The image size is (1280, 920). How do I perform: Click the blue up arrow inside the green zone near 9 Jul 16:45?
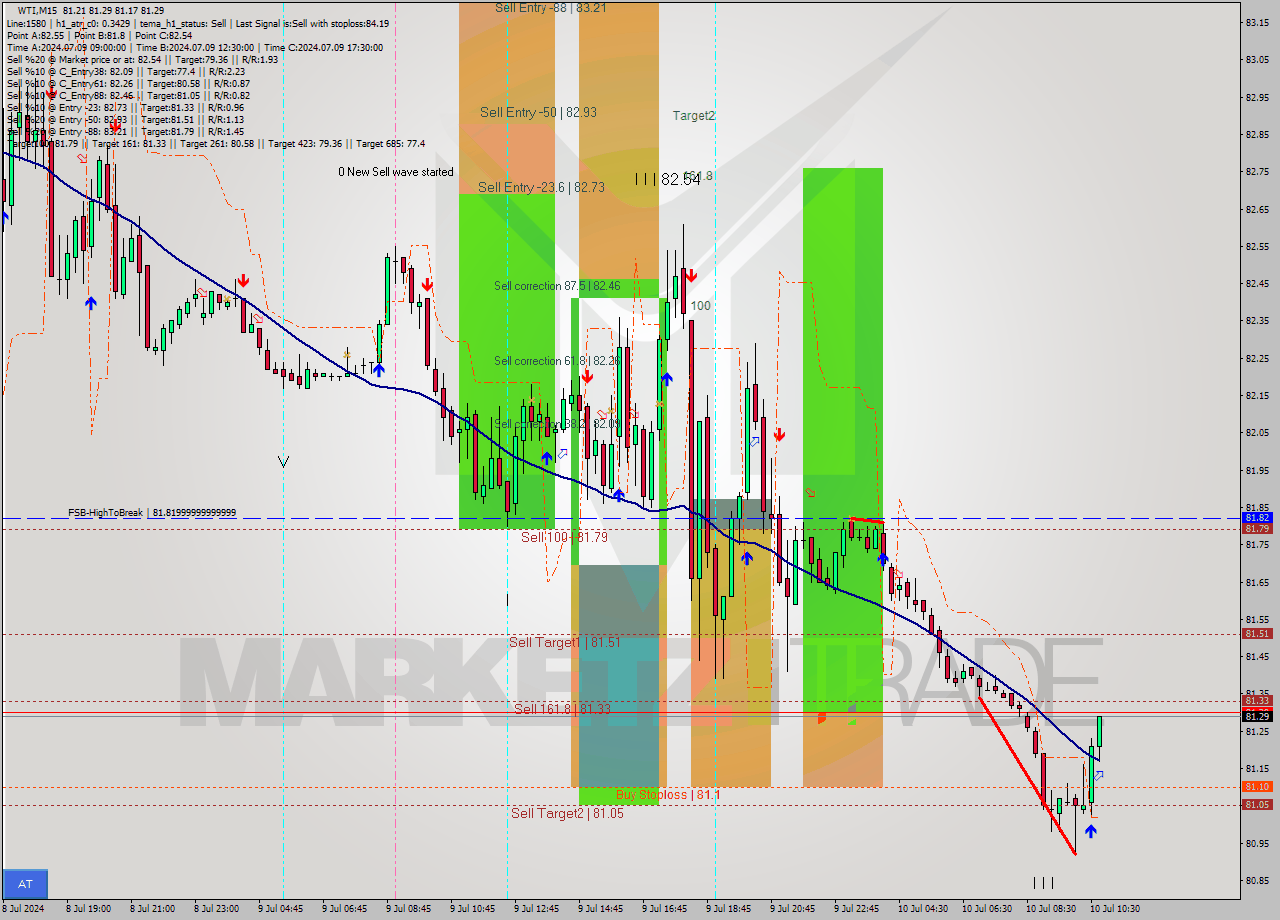click(668, 378)
